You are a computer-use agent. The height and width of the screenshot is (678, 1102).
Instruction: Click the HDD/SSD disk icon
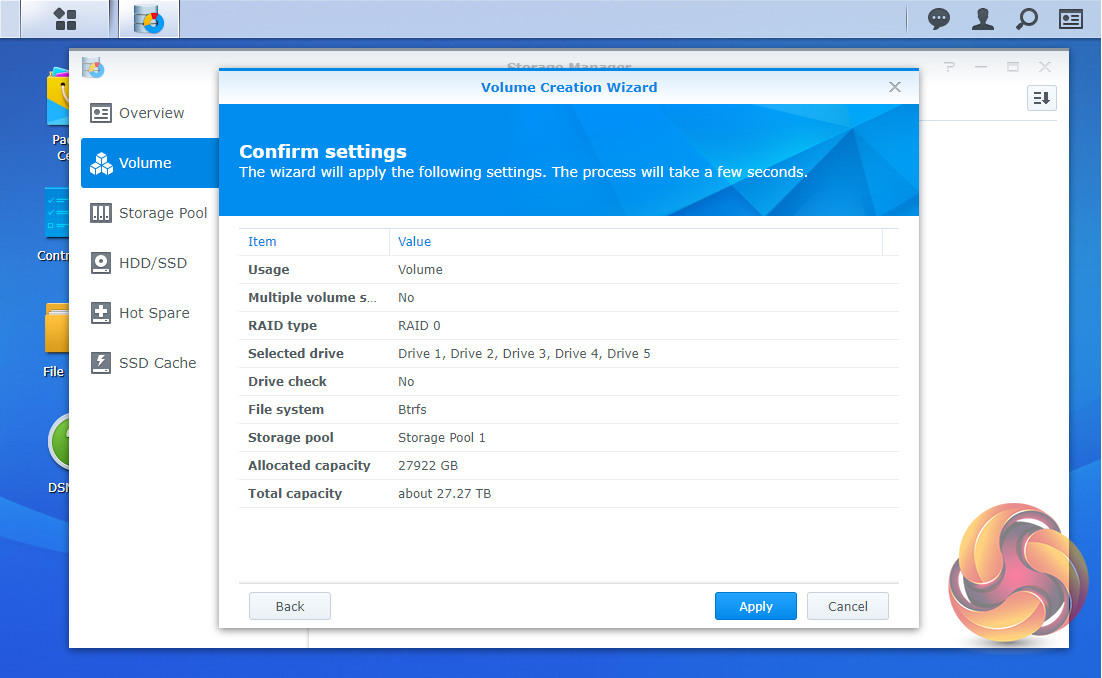pos(101,263)
